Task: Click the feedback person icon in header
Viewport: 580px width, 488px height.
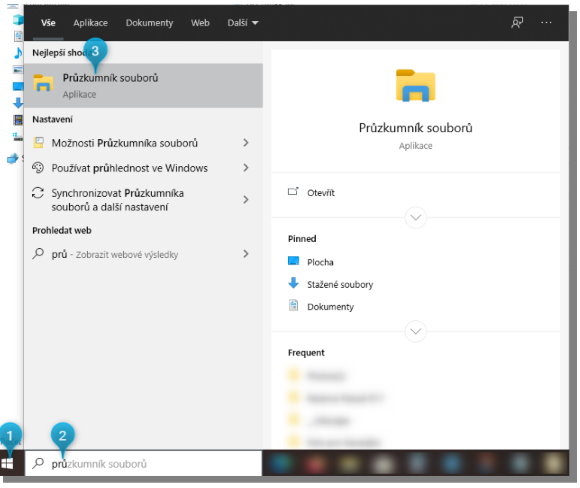Action: click(x=517, y=23)
